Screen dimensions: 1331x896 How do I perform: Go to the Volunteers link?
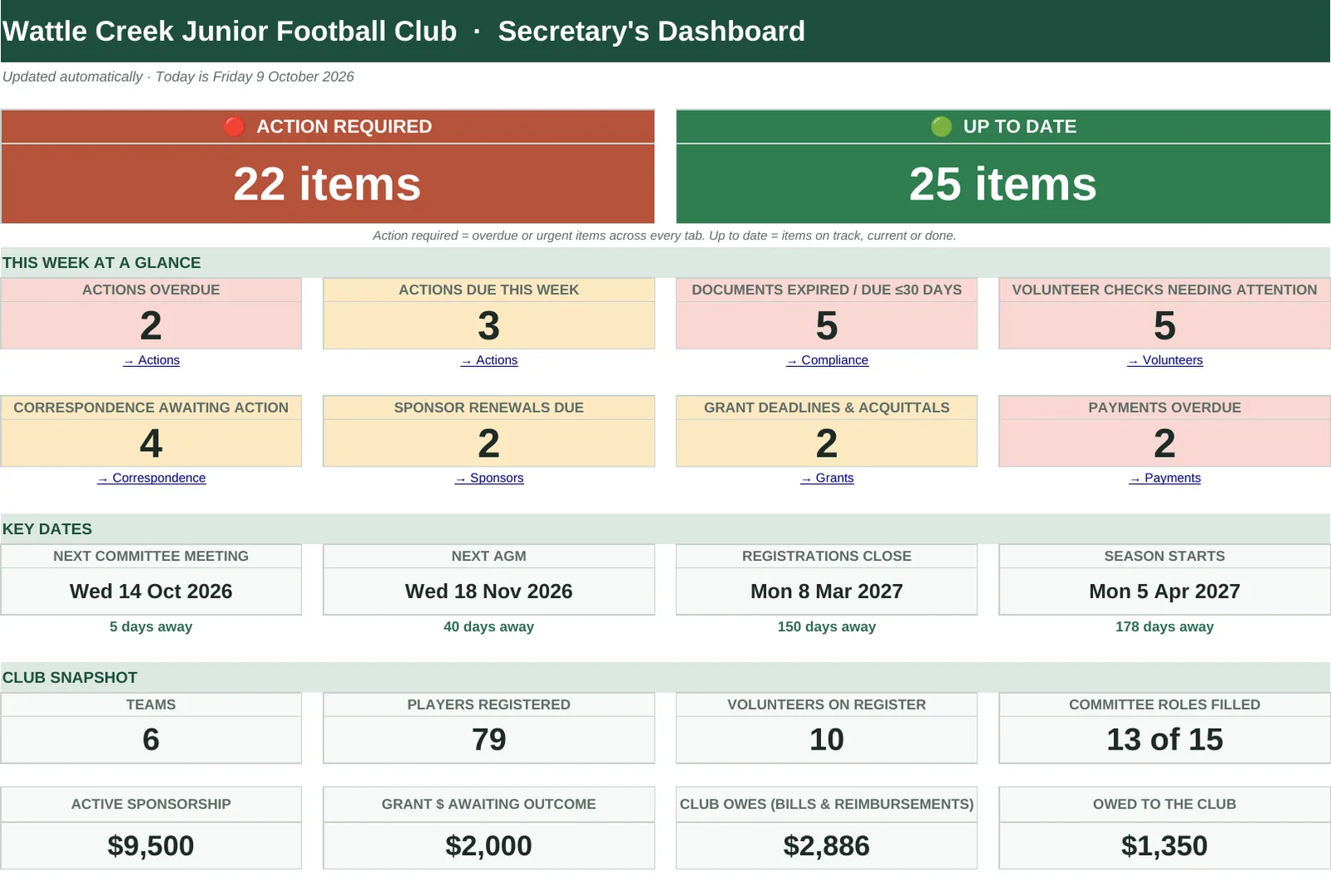(1165, 360)
